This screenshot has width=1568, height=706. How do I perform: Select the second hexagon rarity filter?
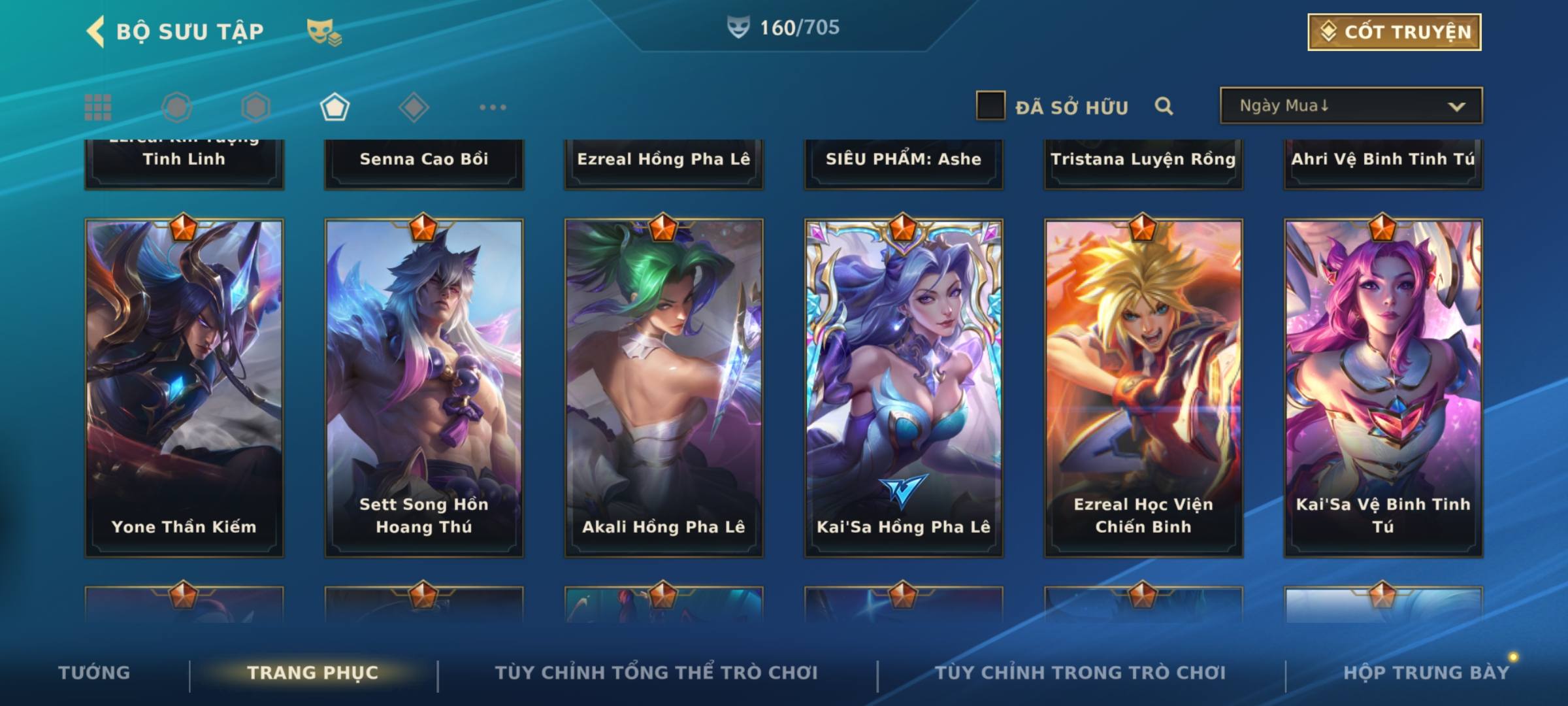tap(255, 107)
